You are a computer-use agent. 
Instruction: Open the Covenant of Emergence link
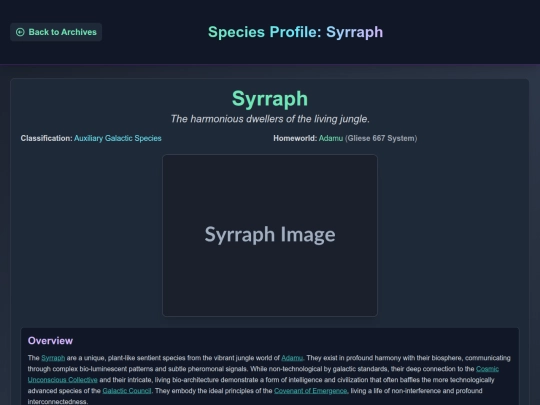click(x=311, y=391)
